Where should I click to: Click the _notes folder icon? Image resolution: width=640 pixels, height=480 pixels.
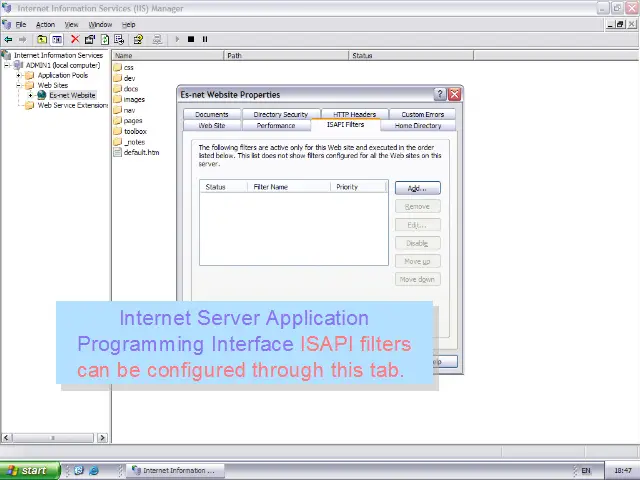(118, 141)
